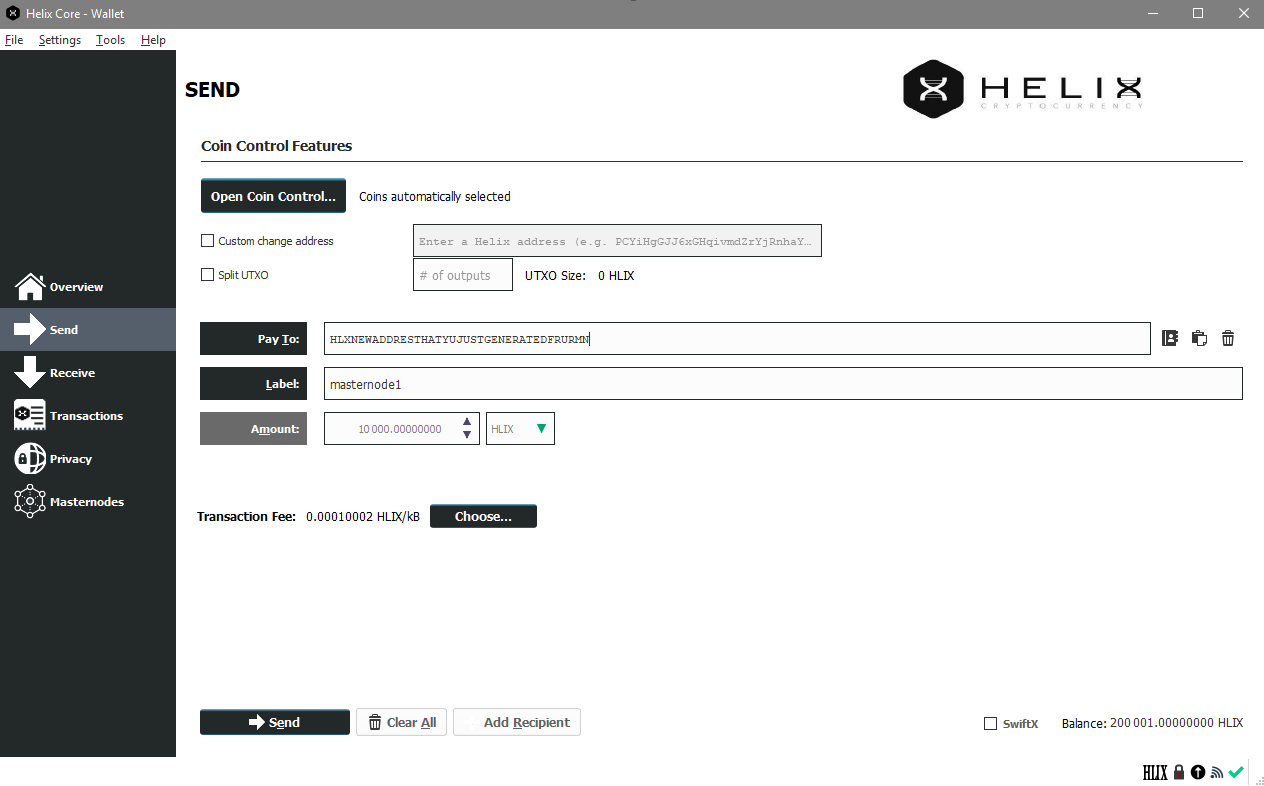This screenshot has height=786, width=1264.
Task: Click the Clear All button
Action: 402,722
